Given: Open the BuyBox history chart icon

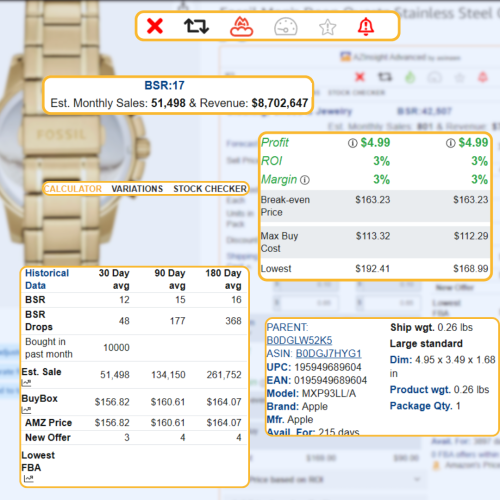Looking at the screenshot, I should (x=26, y=410).
